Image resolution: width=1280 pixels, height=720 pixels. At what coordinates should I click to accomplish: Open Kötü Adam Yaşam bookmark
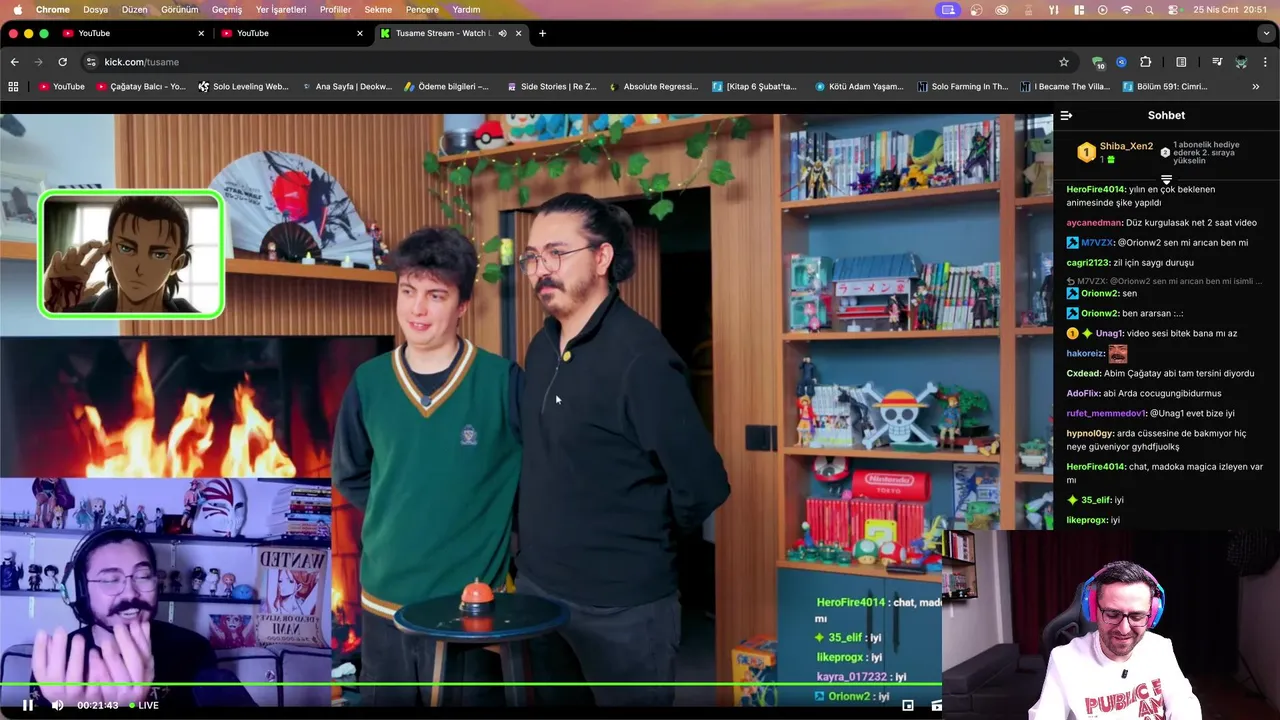click(x=859, y=87)
